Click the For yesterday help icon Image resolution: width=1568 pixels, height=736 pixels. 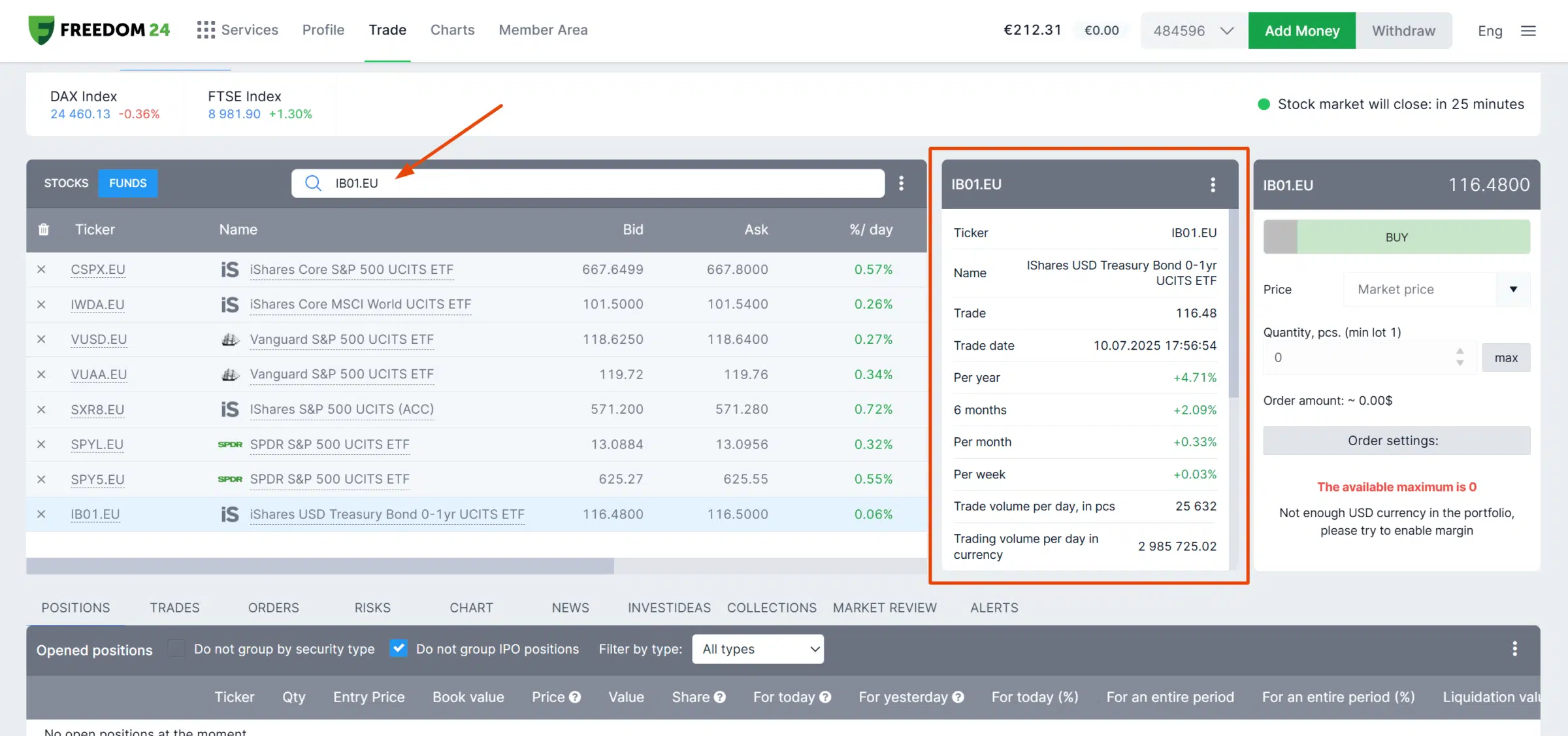pos(958,697)
